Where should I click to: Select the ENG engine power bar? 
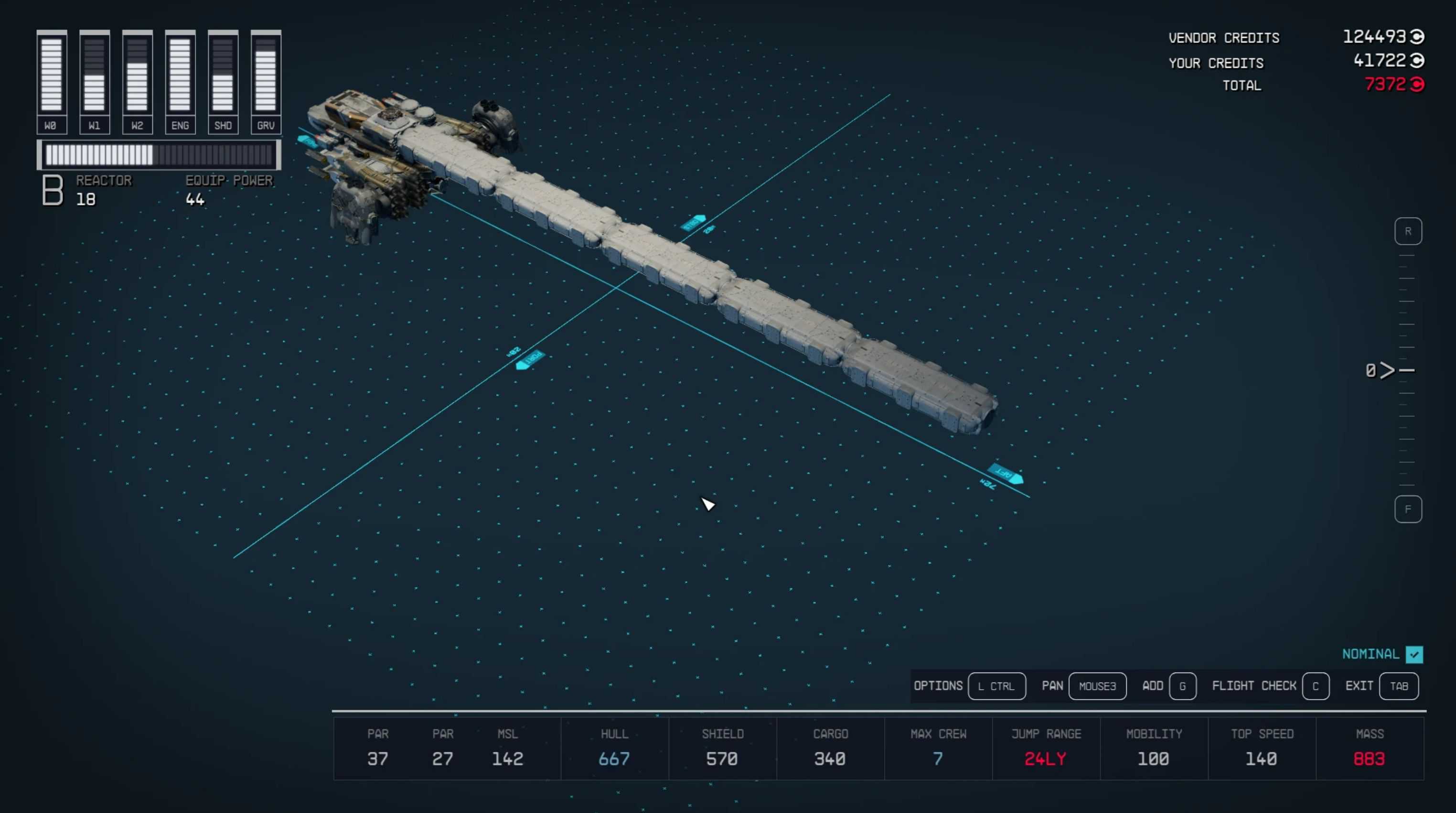pyautogui.click(x=180, y=75)
